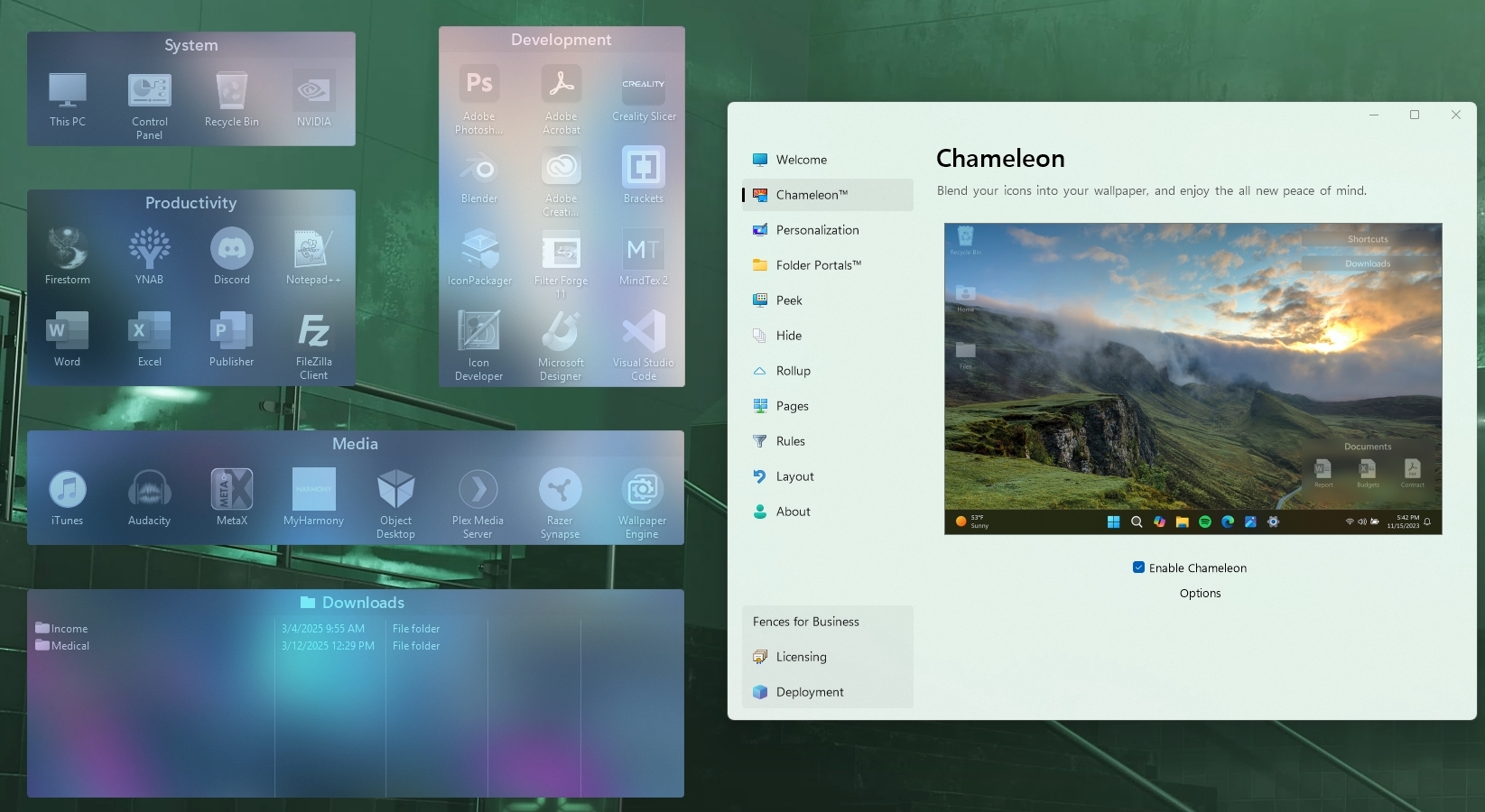Open the Deployment section
1485x812 pixels.
[828, 692]
